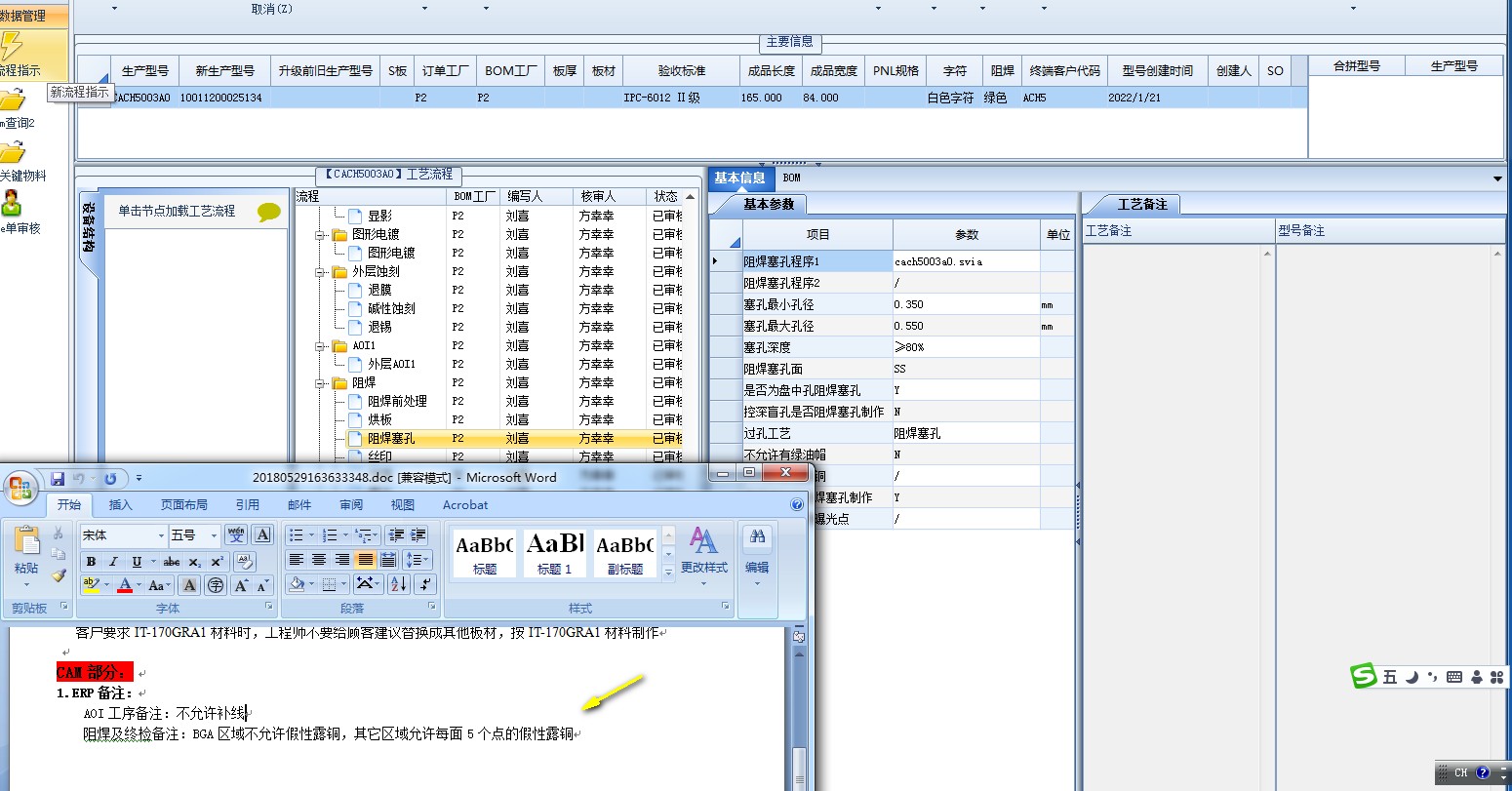Click the Format Painter brush icon
This screenshot has height=791, width=1512.
pyautogui.click(x=59, y=575)
